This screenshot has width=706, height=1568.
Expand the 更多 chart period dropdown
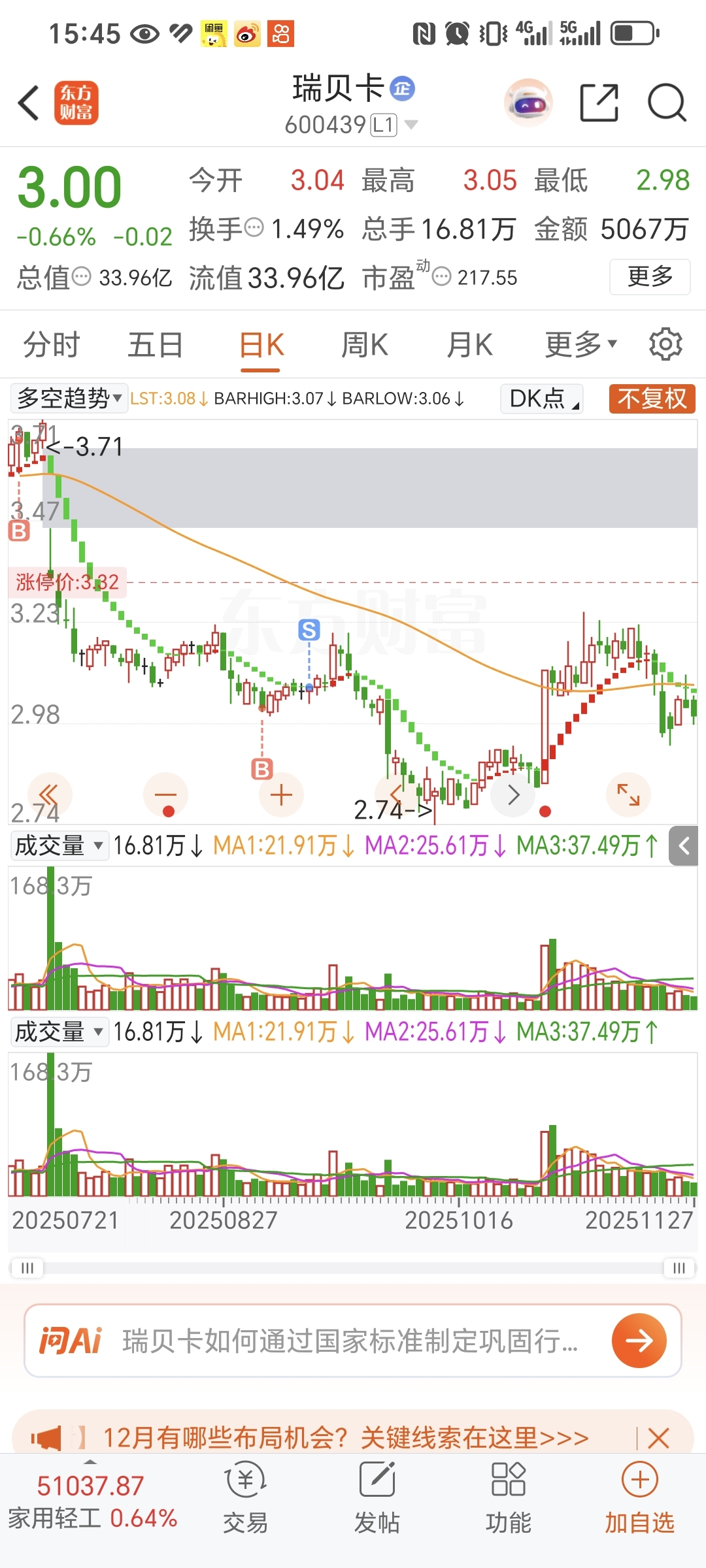point(580,344)
